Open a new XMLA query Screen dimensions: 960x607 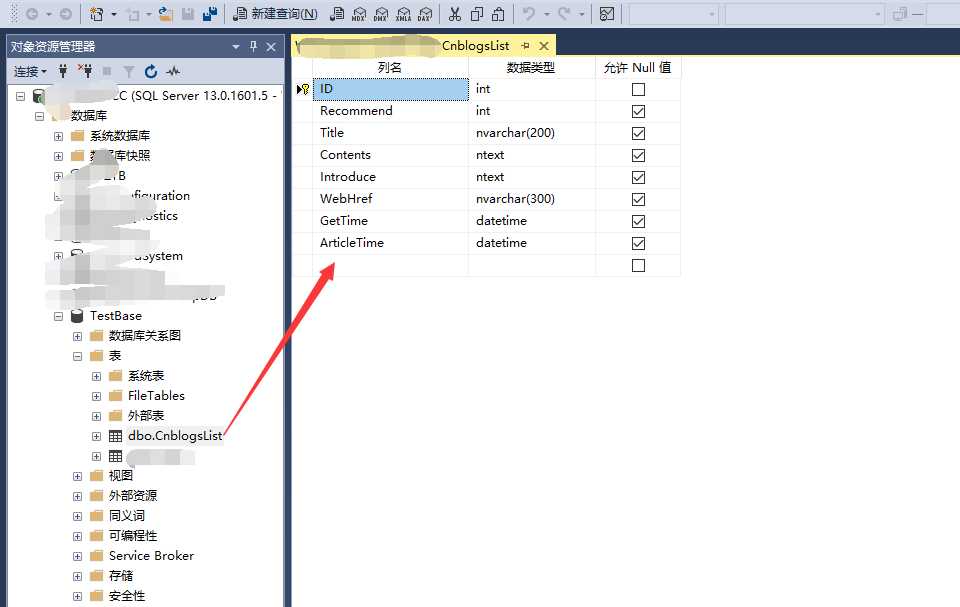403,13
